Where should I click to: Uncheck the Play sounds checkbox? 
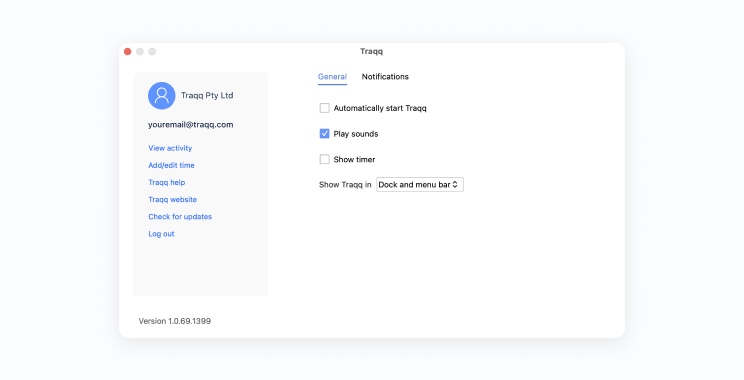coord(325,134)
